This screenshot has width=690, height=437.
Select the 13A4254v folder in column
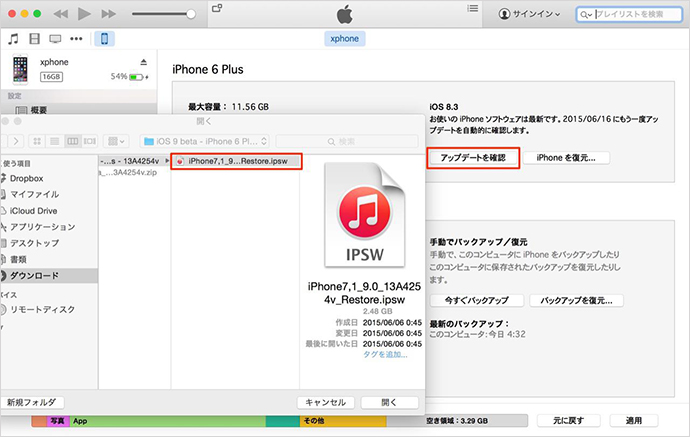(134, 161)
